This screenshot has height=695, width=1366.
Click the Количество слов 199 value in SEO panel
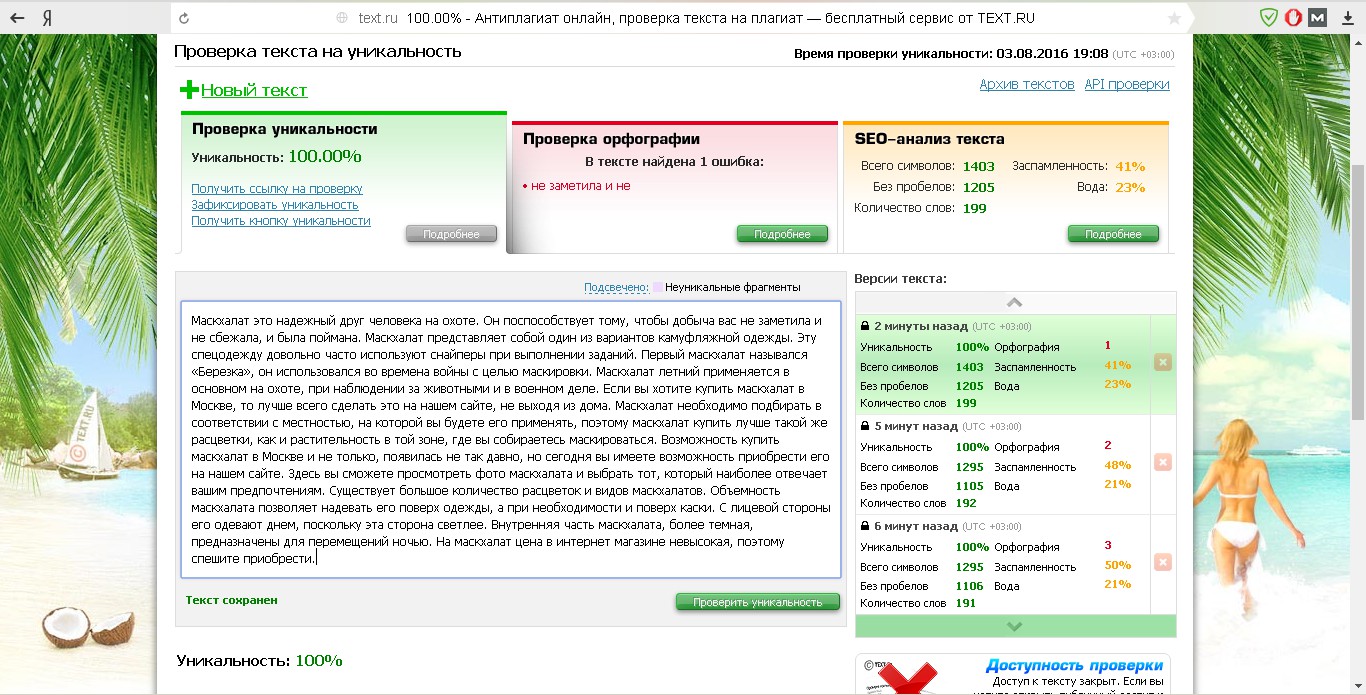click(974, 208)
